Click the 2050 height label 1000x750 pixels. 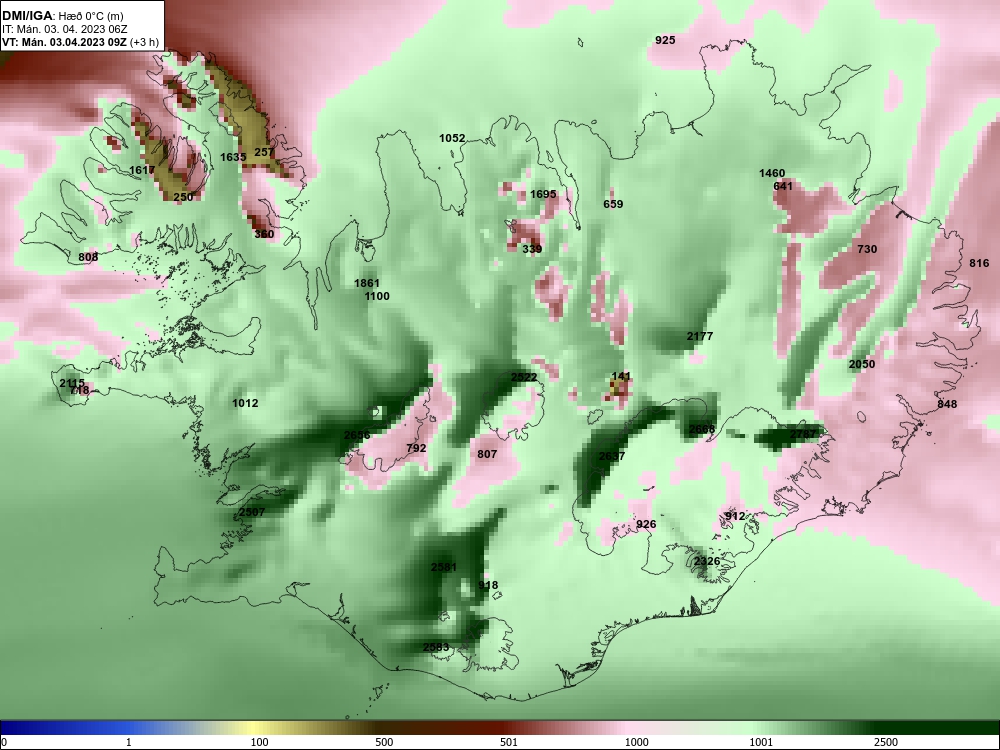[x=862, y=365]
